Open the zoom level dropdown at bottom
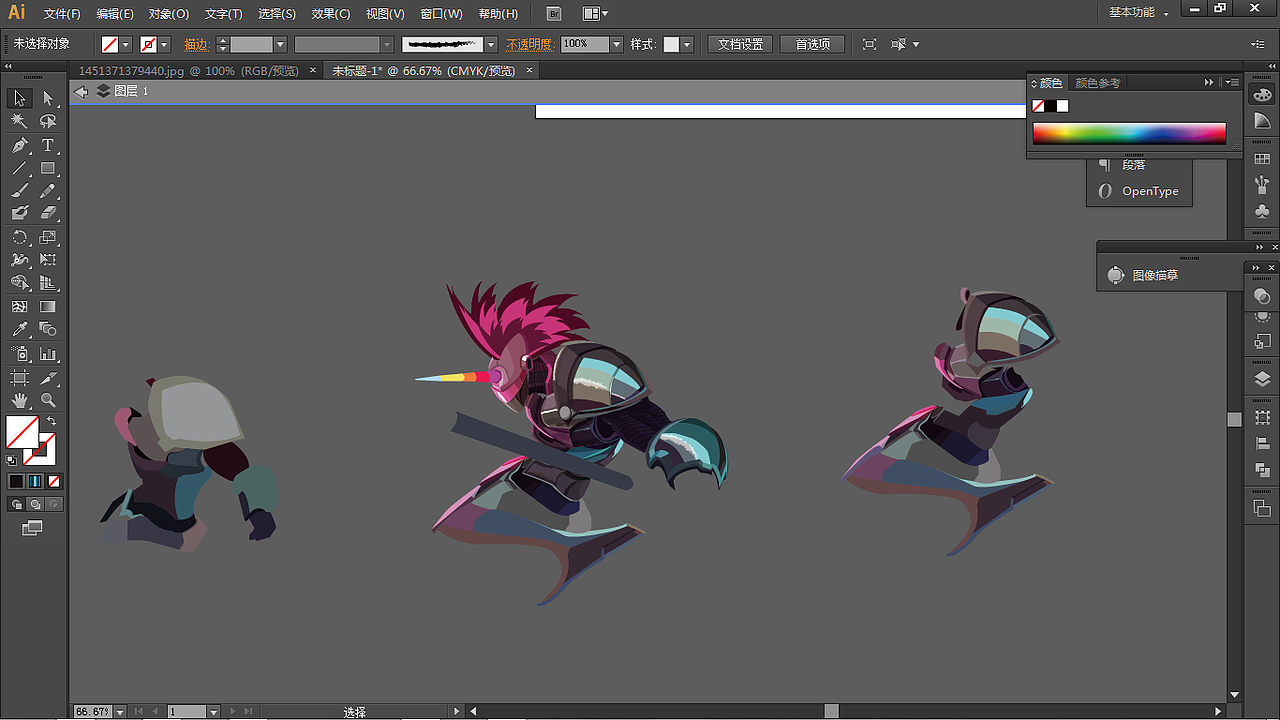Viewport: 1280px width, 720px height. 120,712
